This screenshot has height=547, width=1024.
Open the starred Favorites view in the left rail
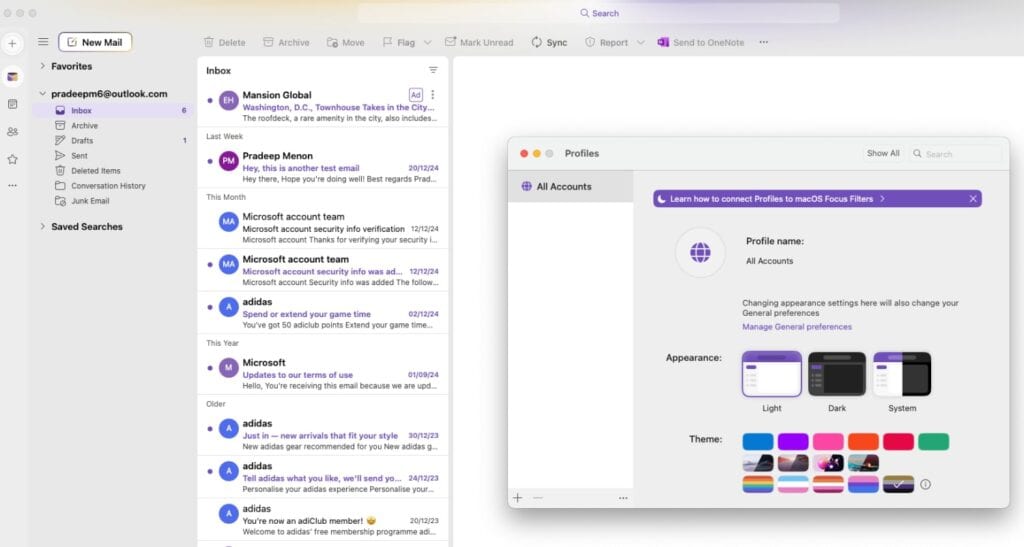click(12, 159)
